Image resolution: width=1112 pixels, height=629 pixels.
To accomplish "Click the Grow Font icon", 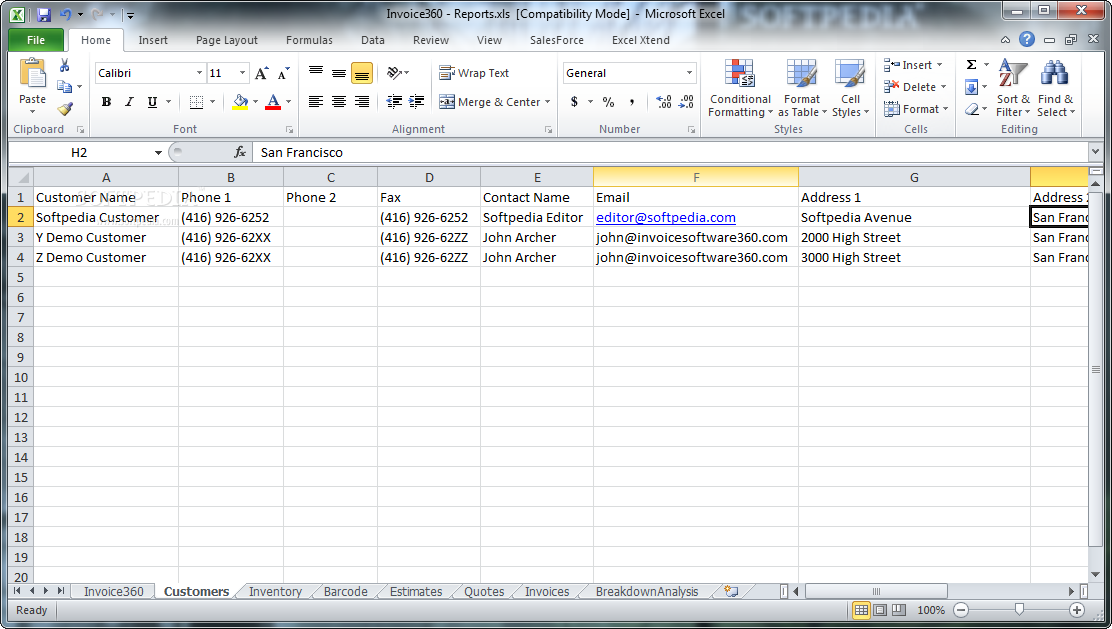I will point(262,73).
